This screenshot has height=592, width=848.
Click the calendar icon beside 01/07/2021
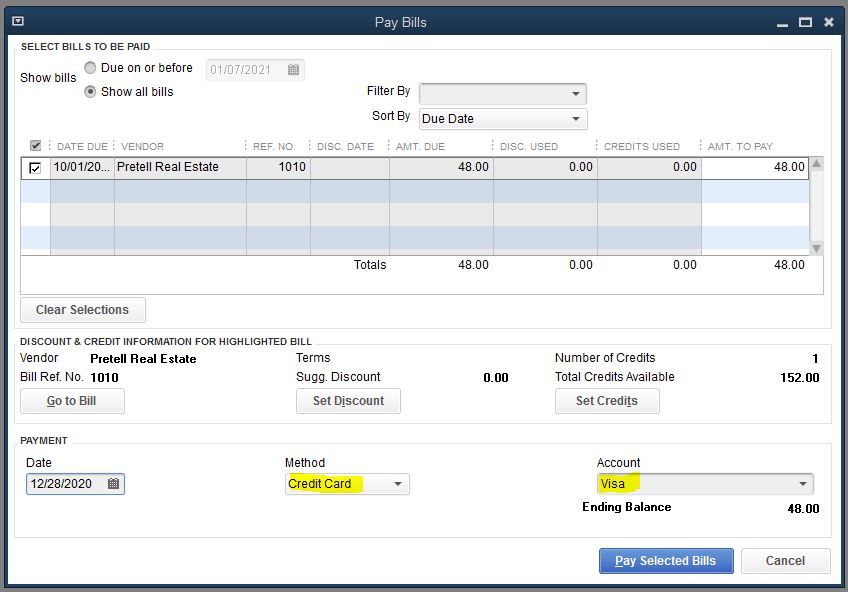(x=293, y=70)
